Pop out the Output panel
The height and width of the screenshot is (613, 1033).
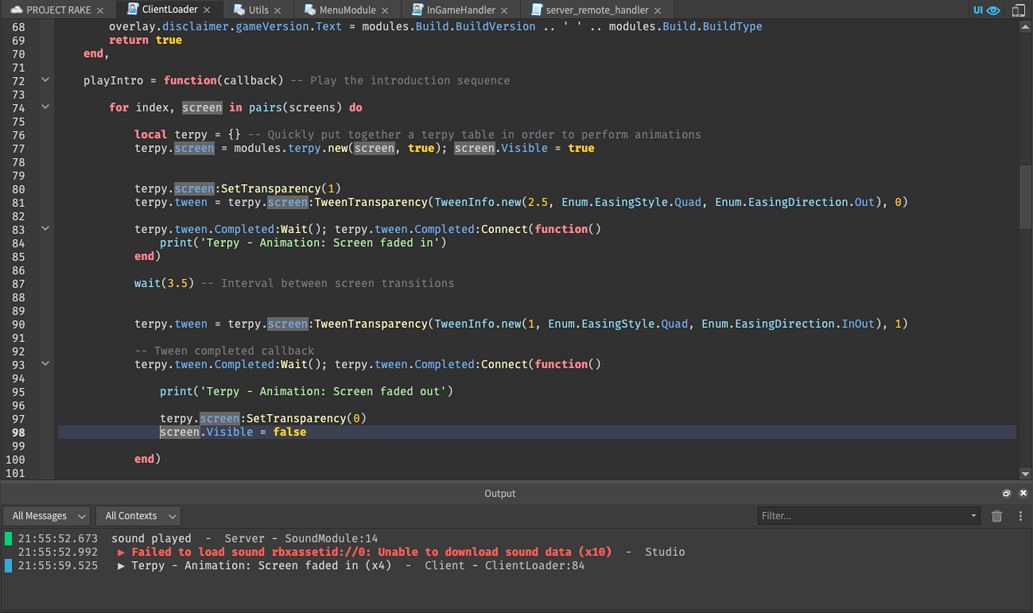click(1006, 492)
